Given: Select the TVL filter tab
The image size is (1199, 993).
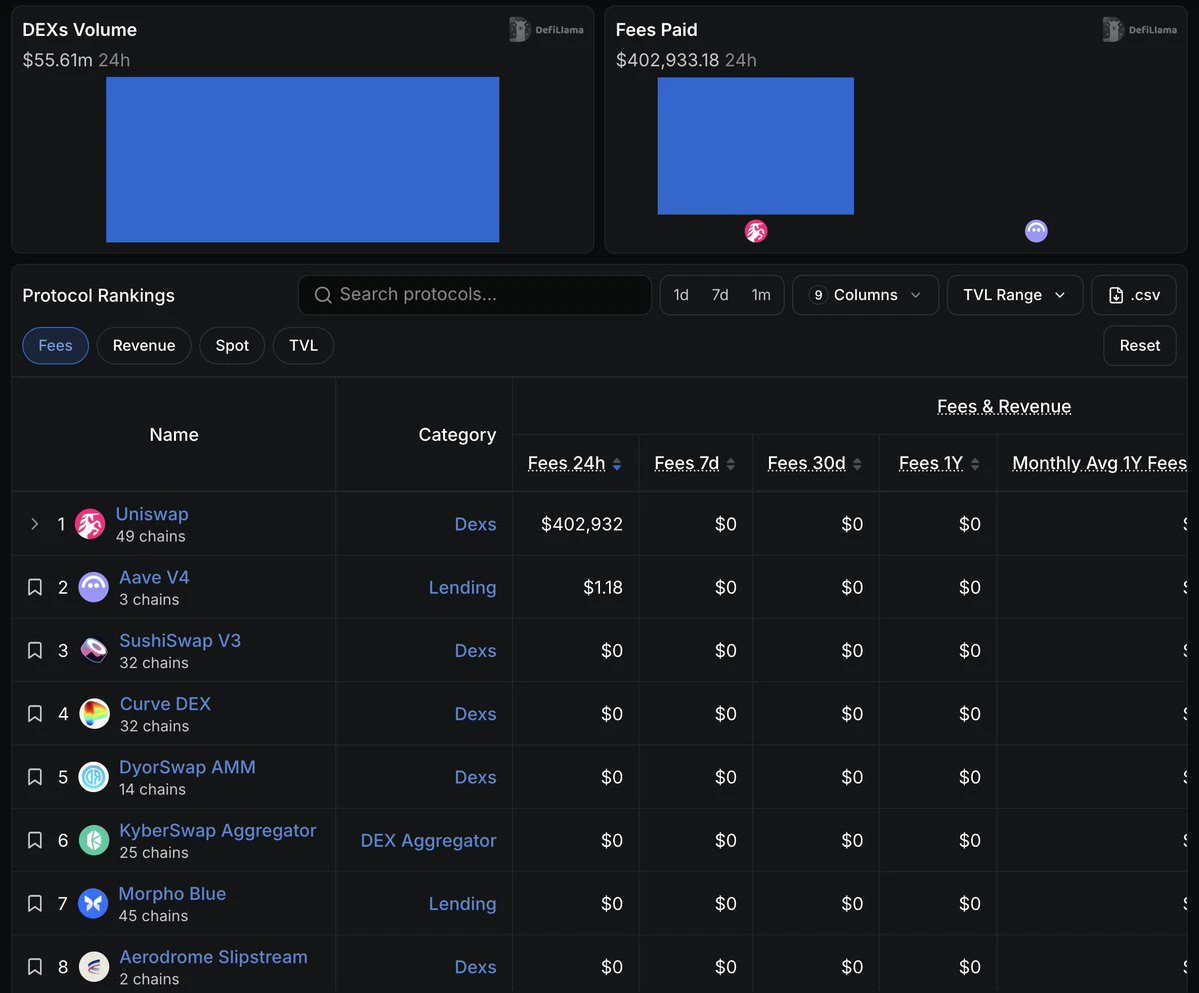Looking at the screenshot, I should [303, 346].
